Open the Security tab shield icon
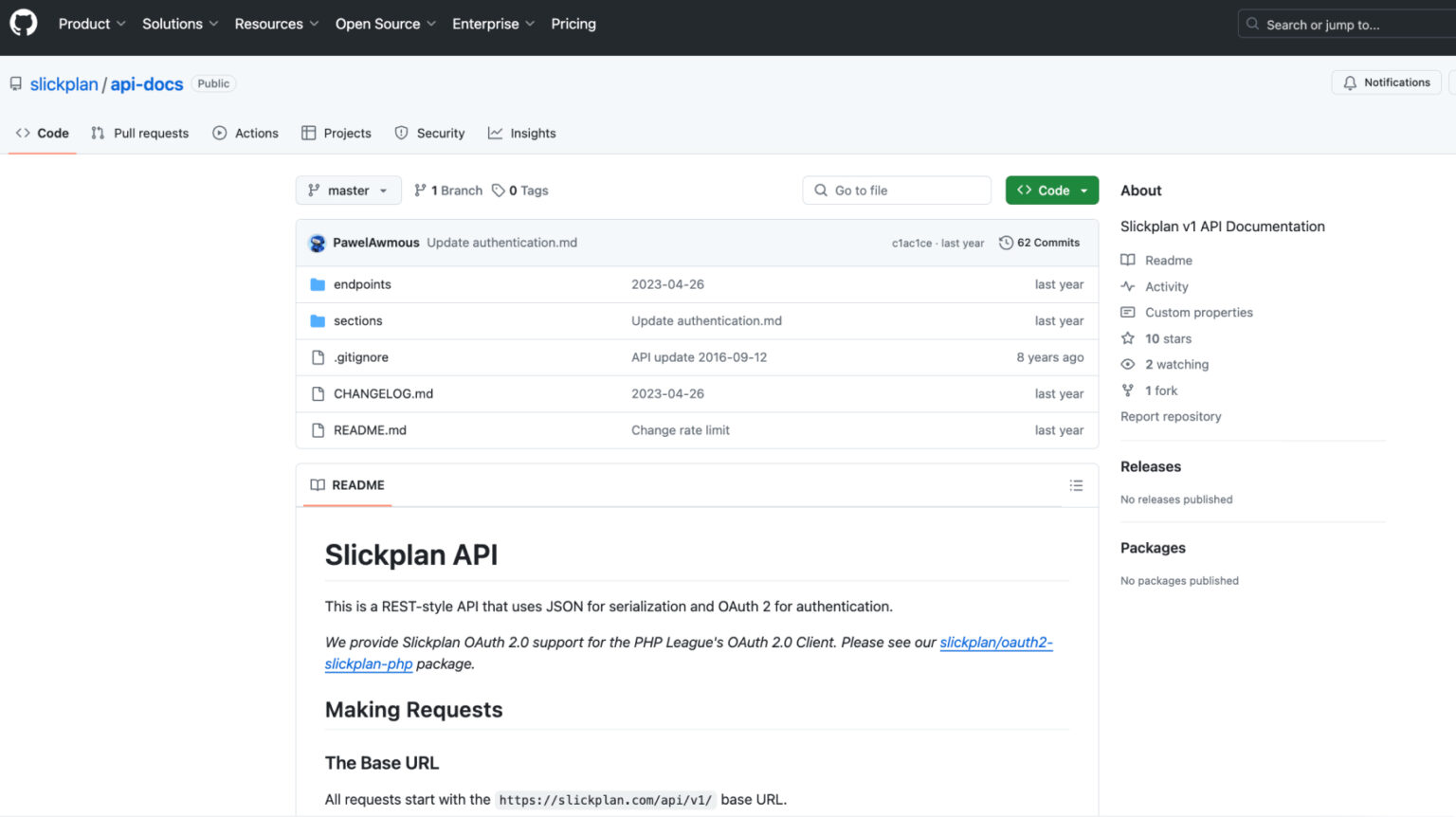The image size is (1456, 817). [x=400, y=133]
